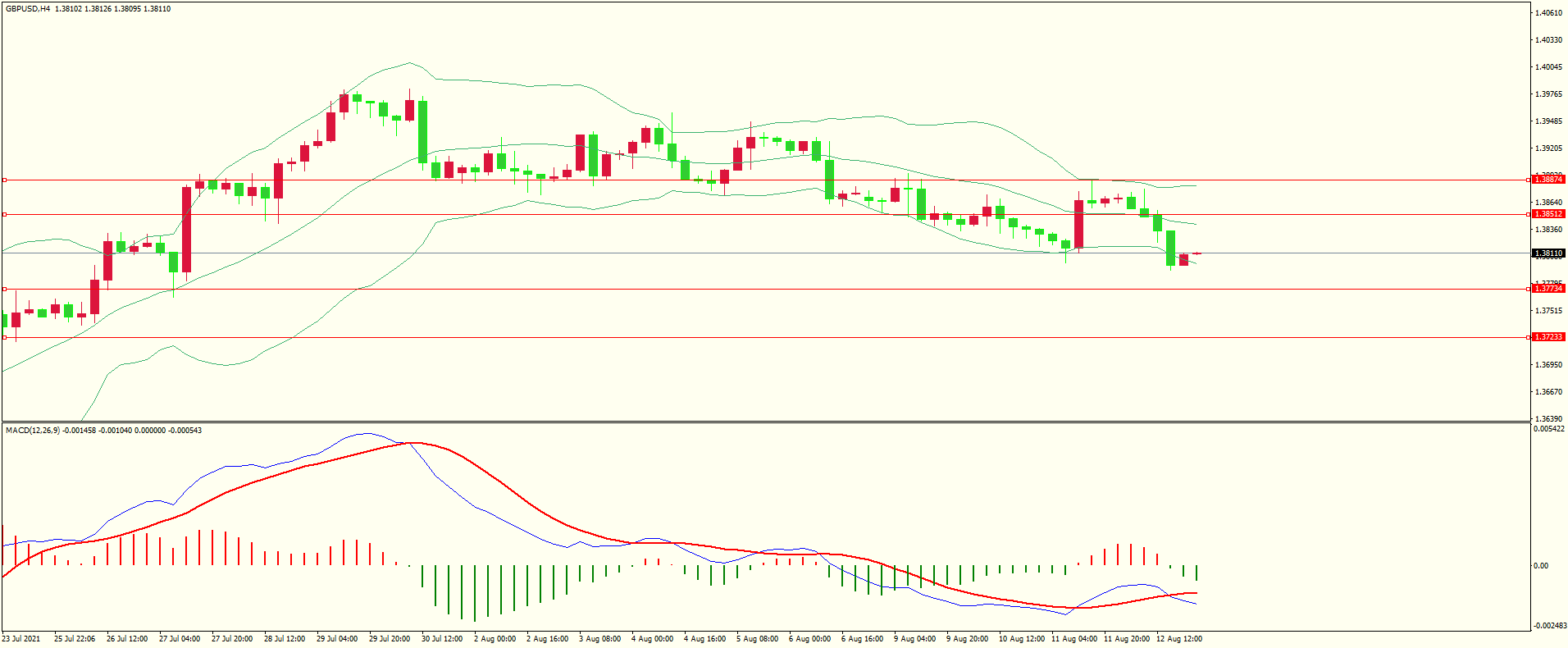Click the 12 Aug 12:00 time label
Image resolution: width=1568 pixels, height=648 pixels.
(1179, 639)
